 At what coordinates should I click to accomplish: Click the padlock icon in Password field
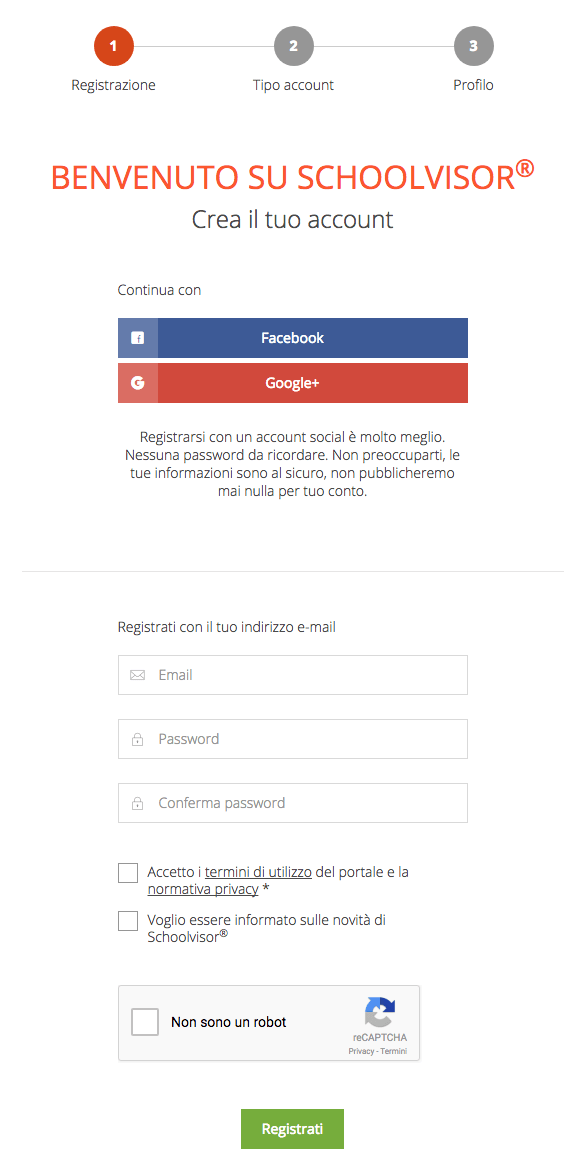pos(137,739)
